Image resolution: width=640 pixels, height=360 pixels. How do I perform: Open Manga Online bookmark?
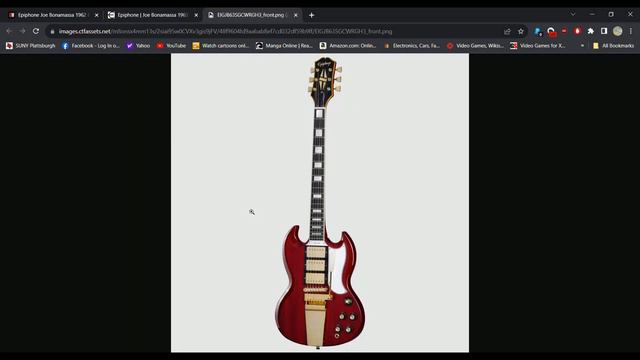click(284, 46)
